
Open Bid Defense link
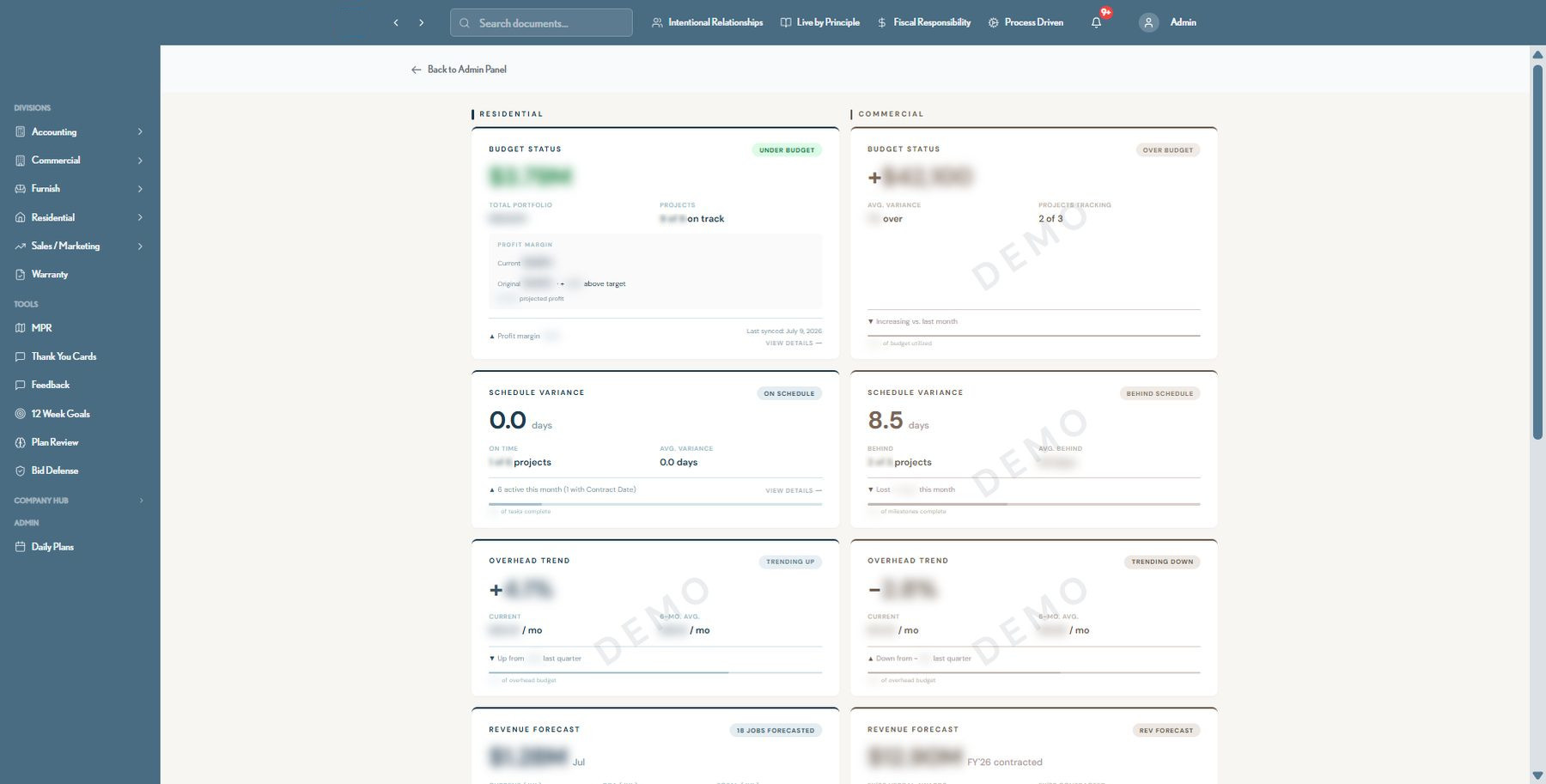[x=55, y=471]
